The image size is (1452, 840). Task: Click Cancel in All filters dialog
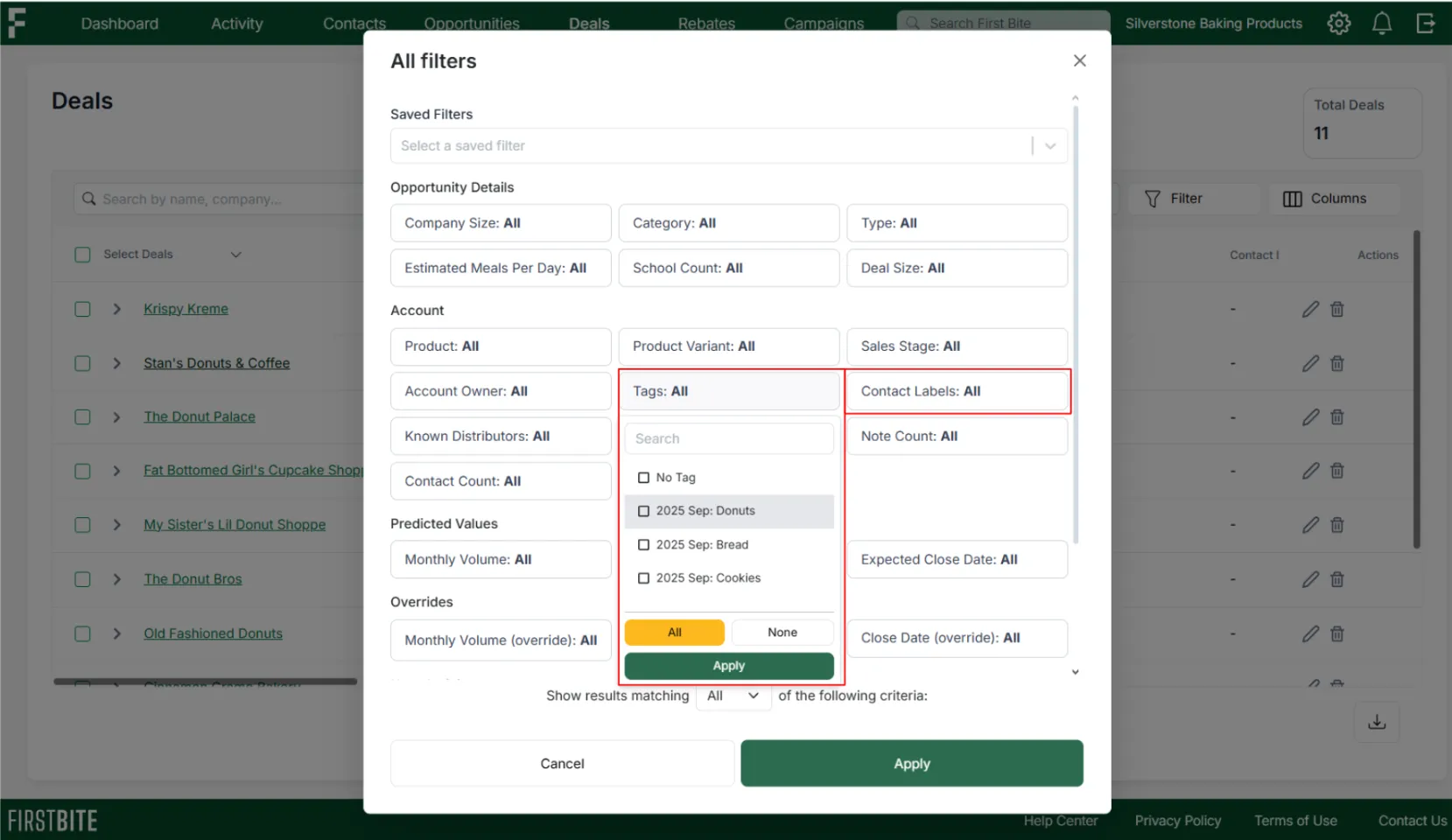(562, 764)
